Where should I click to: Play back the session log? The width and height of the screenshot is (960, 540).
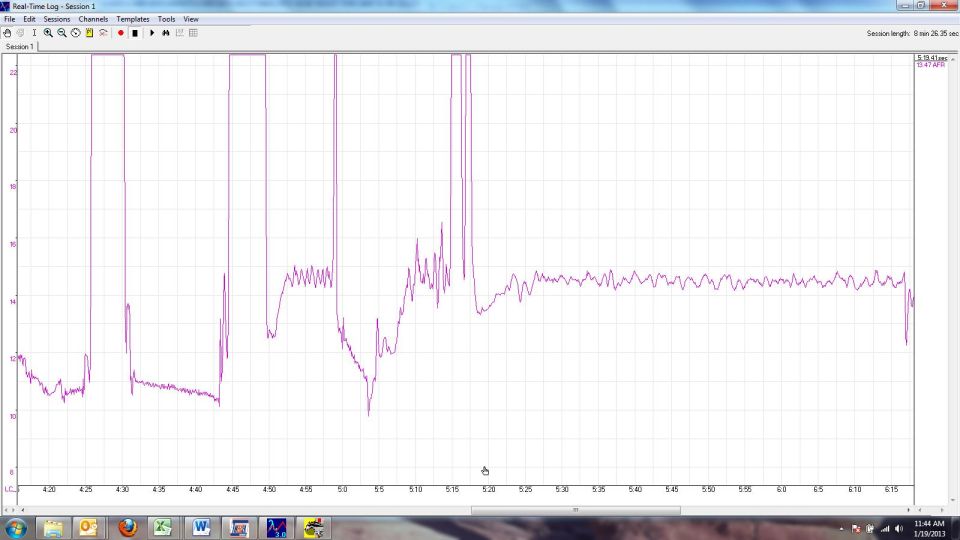click(152, 33)
